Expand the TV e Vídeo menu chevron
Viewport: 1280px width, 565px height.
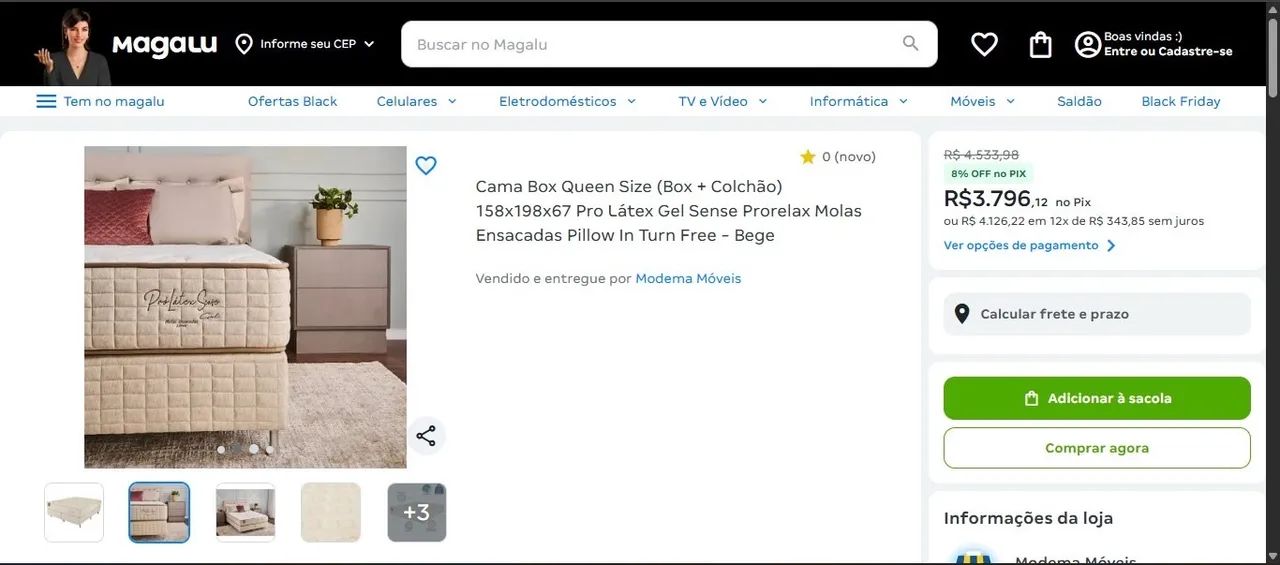[x=762, y=101]
